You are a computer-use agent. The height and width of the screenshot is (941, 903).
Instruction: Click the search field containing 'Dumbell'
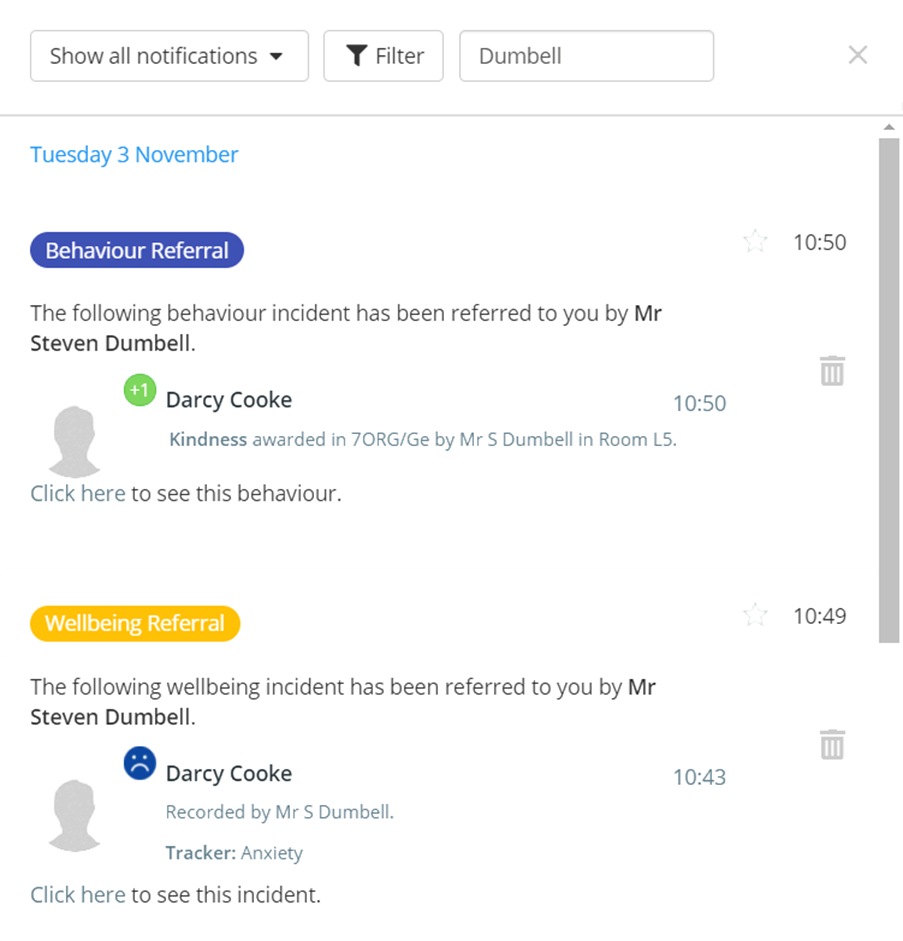coord(586,56)
